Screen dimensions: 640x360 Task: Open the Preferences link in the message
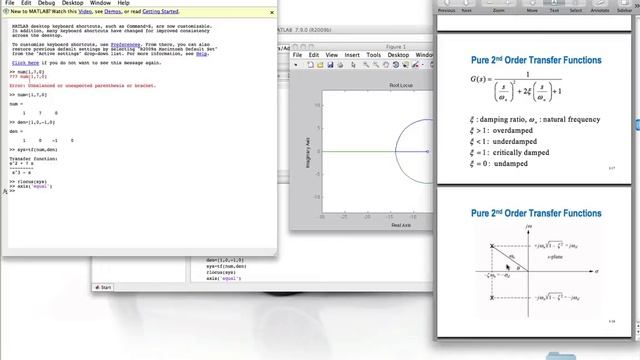(x=125, y=44)
